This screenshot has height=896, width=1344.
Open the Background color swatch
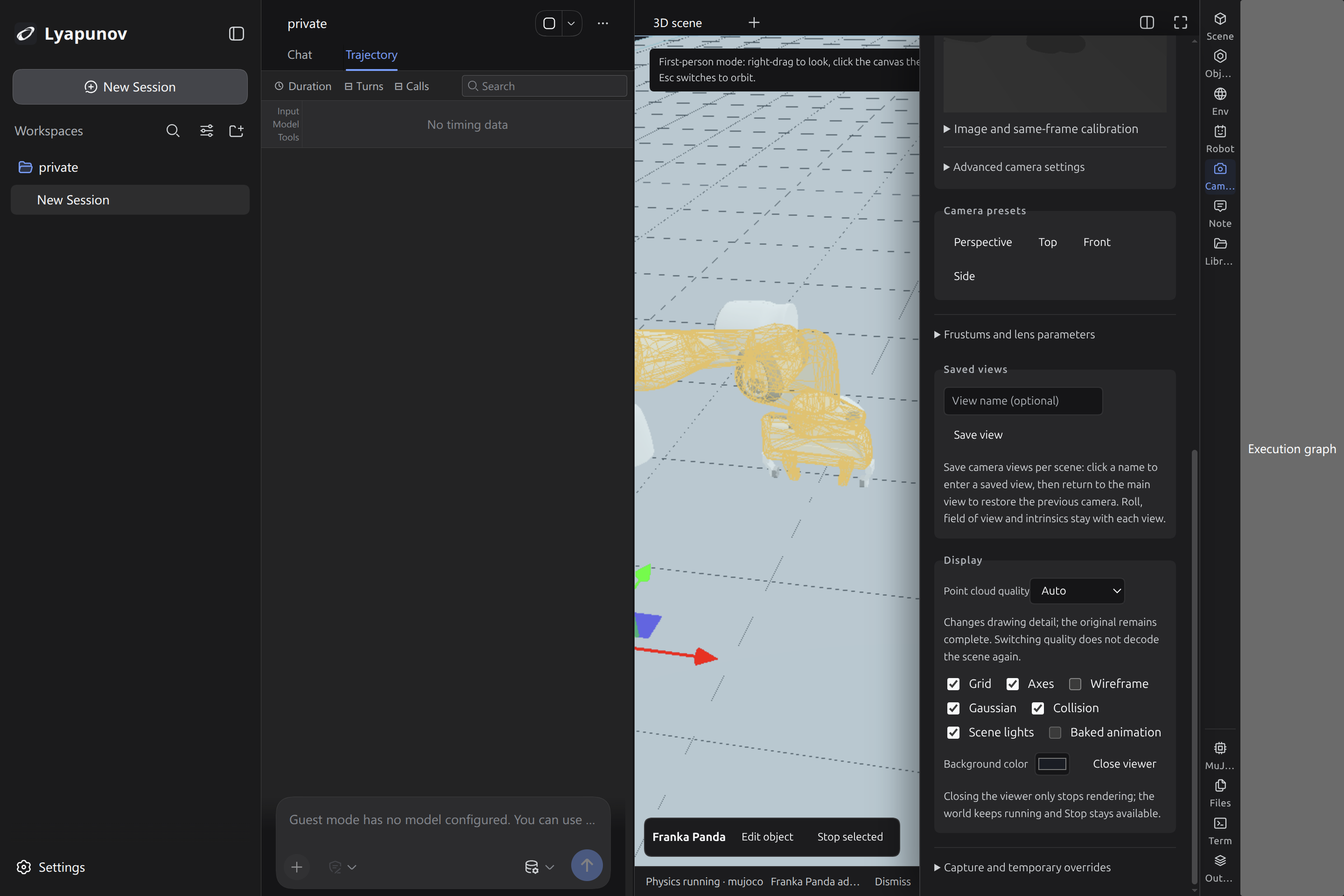pyautogui.click(x=1051, y=764)
